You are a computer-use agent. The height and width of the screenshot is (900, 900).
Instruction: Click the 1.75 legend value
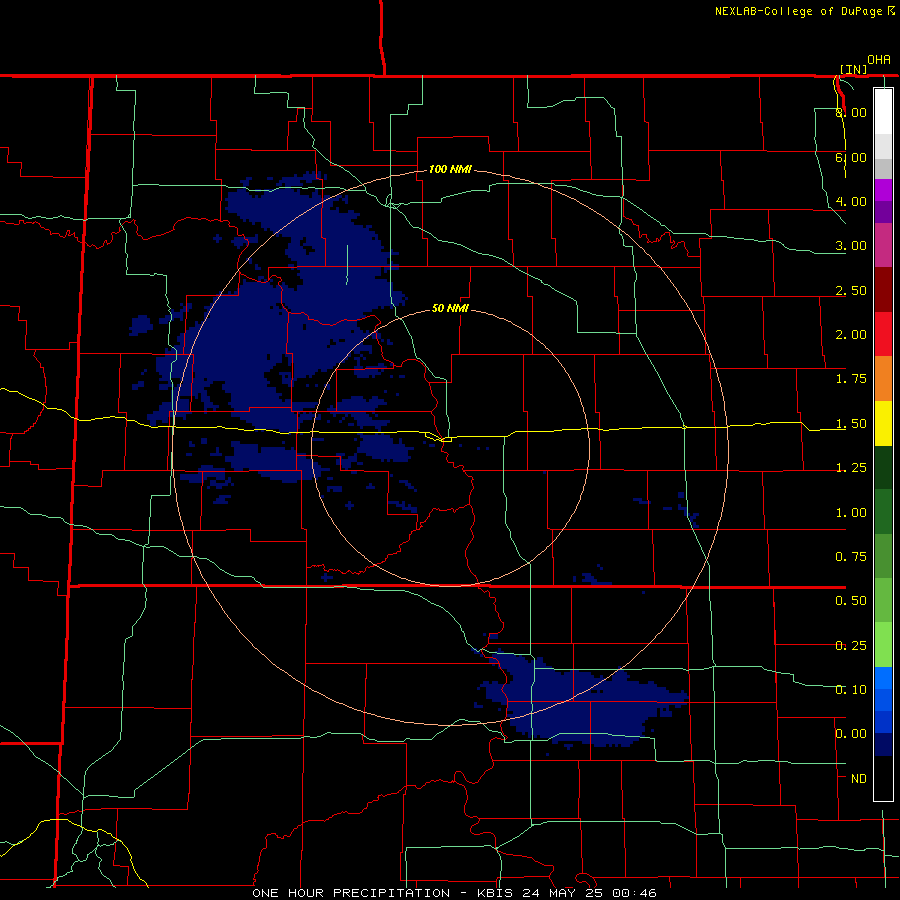point(851,379)
